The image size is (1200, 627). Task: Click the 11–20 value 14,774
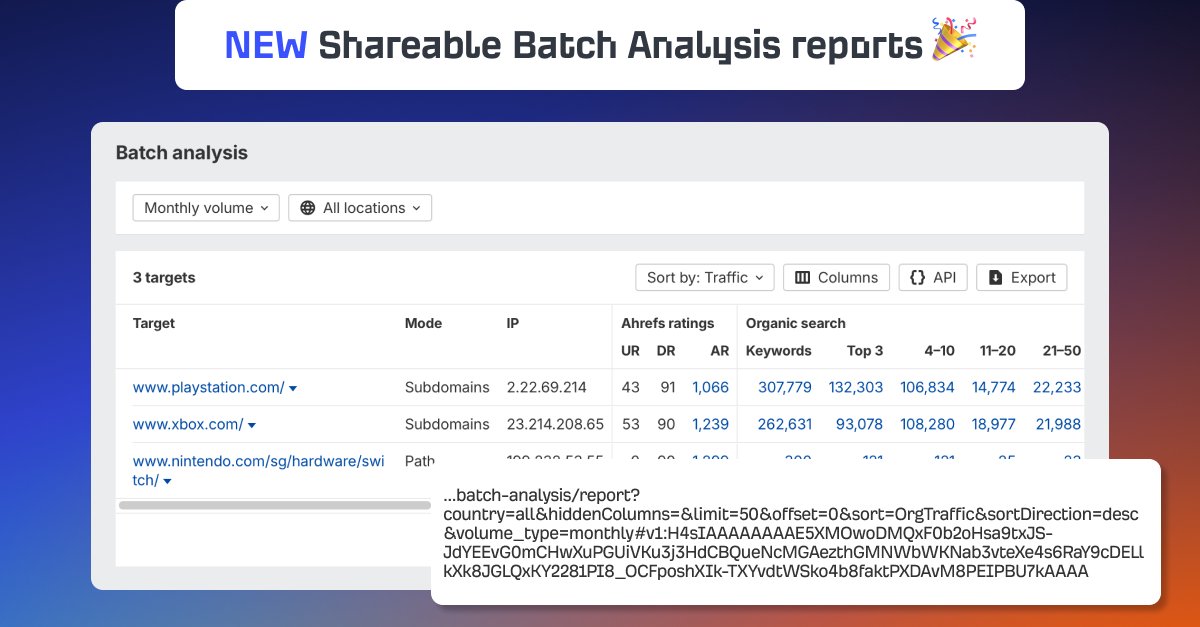(x=994, y=387)
